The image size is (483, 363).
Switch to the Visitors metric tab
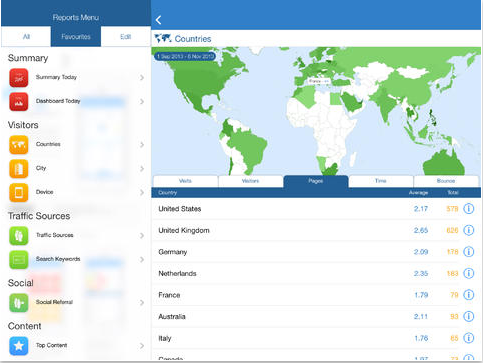point(250,181)
